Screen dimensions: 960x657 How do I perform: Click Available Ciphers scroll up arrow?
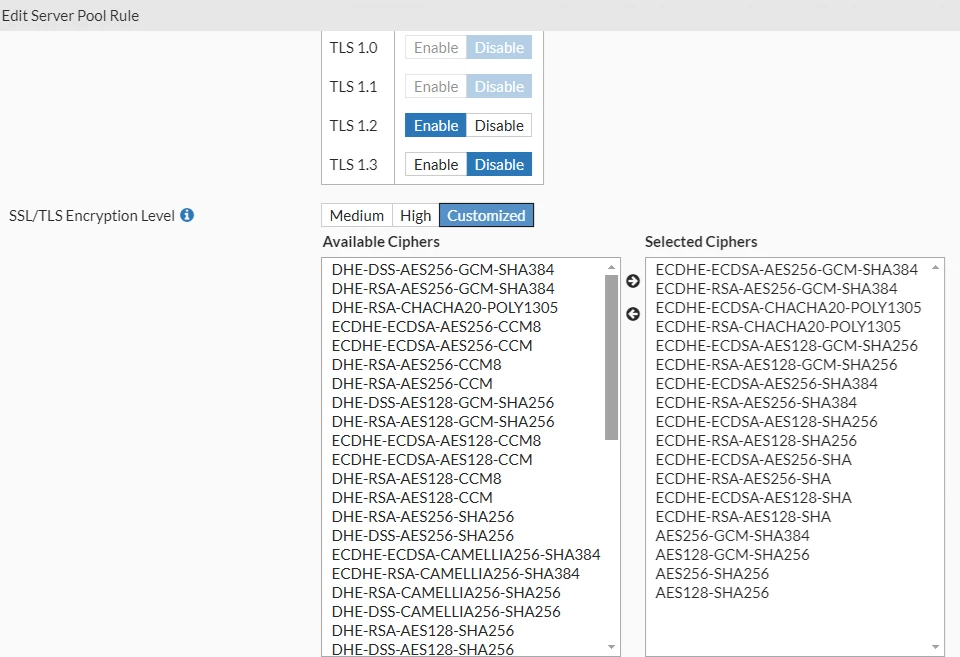click(611, 267)
